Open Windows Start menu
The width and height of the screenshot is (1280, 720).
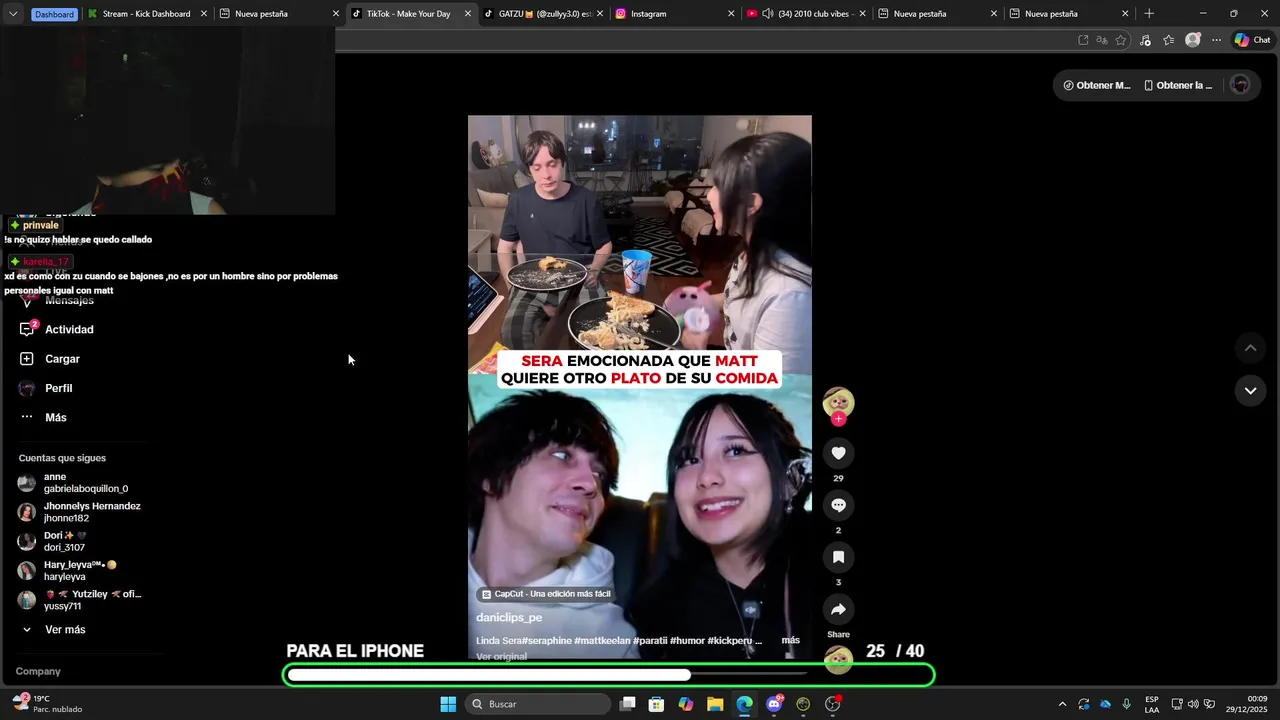(x=448, y=704)
